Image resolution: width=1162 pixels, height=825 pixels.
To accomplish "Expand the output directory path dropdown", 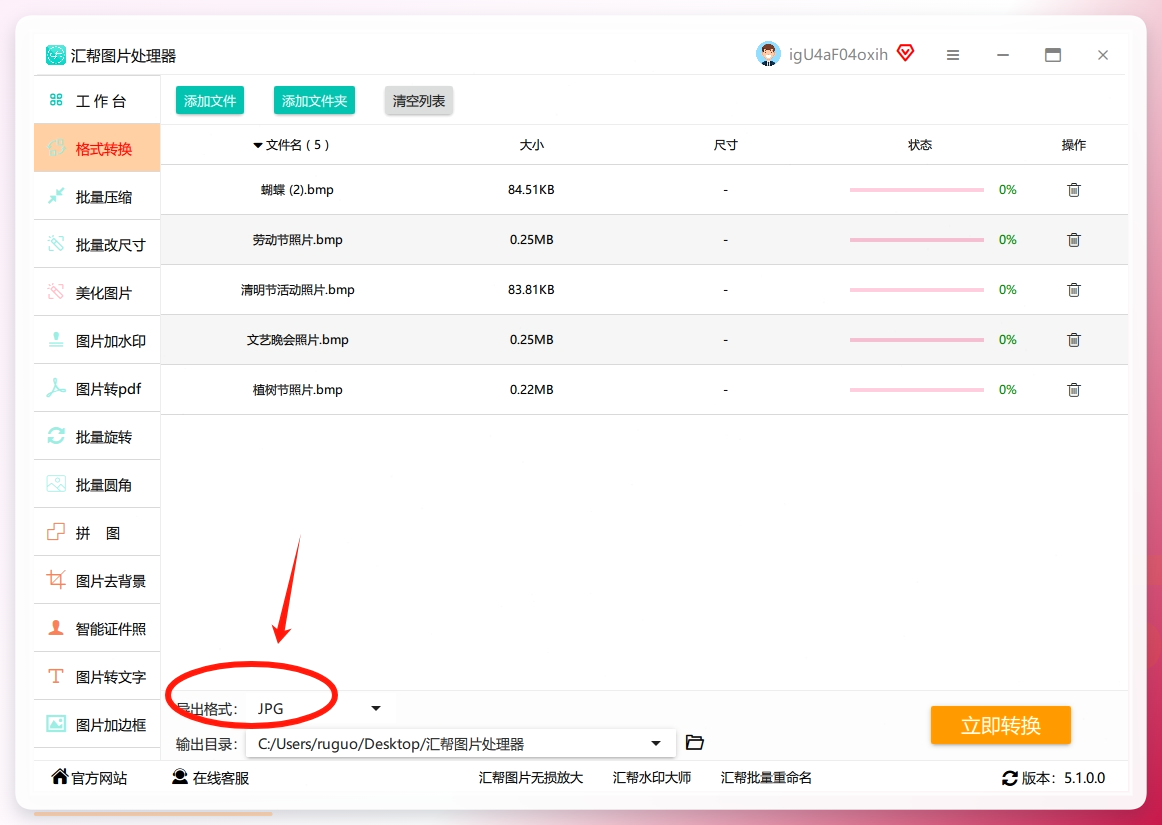I will click(x=656, y=743).
